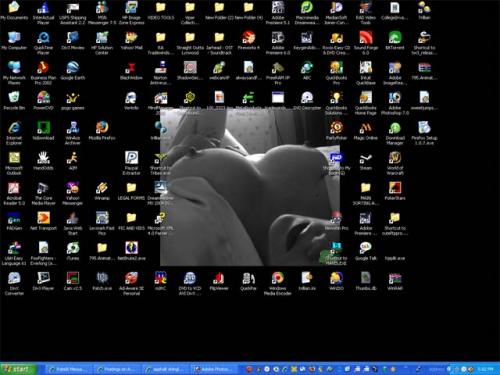
Task: Open the Magic Online shortcut
Action: [x=366, y=131]
